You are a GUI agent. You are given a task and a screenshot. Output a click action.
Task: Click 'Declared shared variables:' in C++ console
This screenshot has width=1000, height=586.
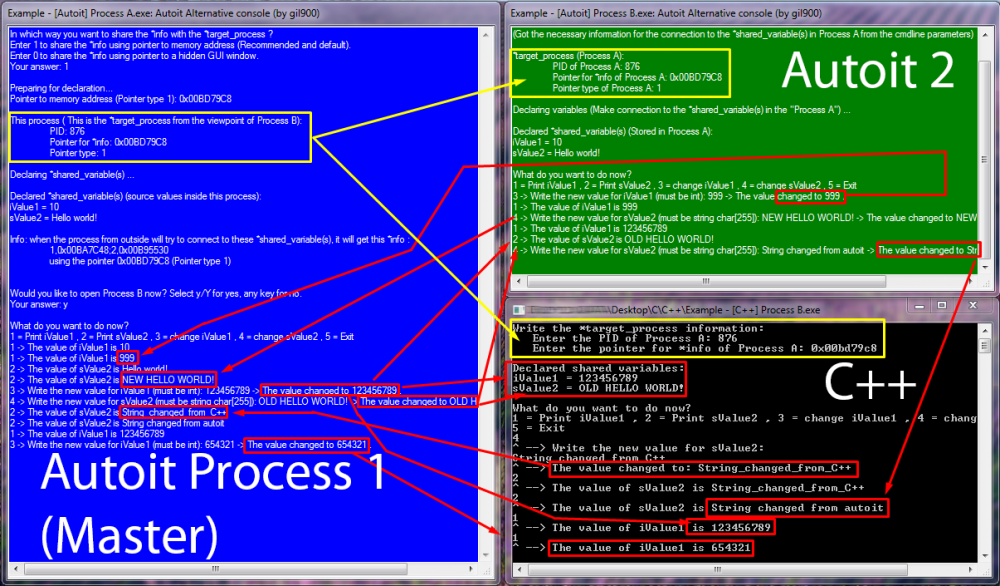click(598, 368)
